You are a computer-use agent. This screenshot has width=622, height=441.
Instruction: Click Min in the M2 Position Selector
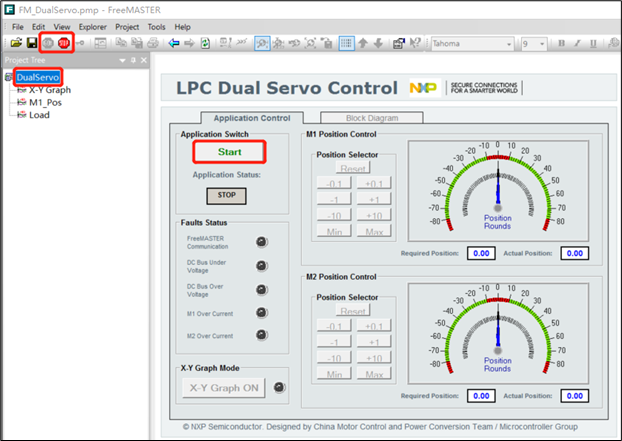334,374
